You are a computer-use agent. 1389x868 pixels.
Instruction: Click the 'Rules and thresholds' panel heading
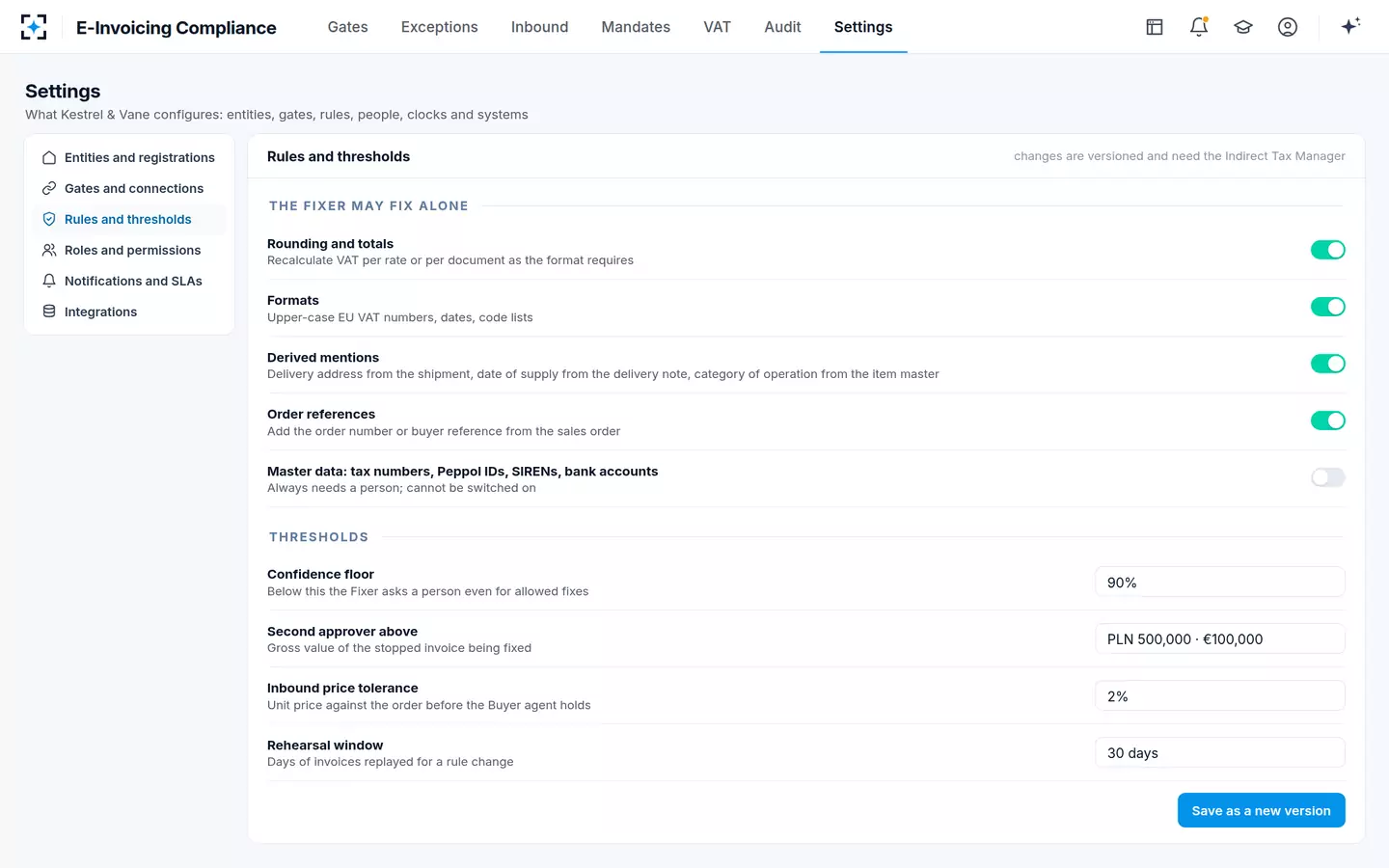[339, 156]
